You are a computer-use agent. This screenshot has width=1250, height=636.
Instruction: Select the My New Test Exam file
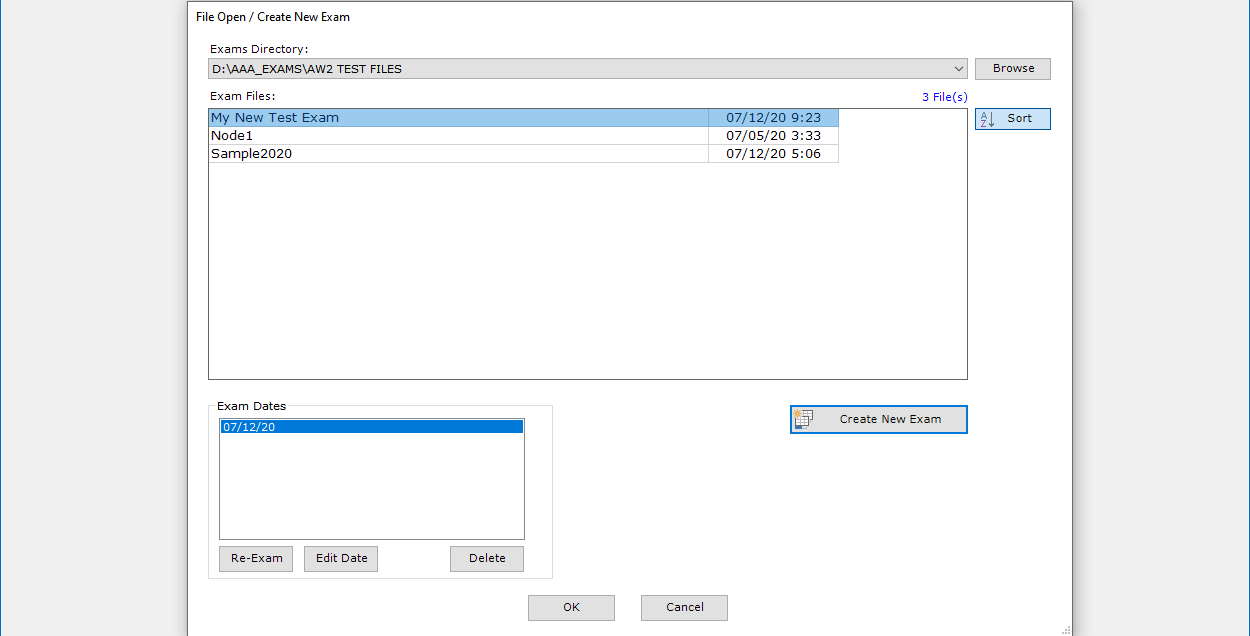coord(275,118)
